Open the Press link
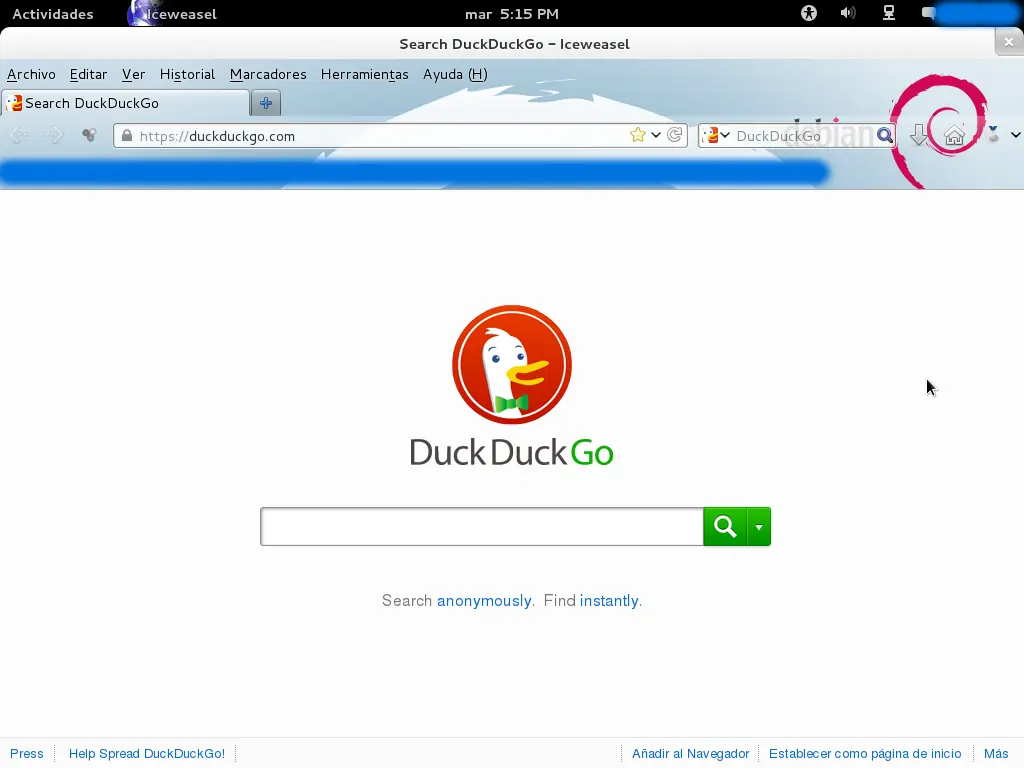1024x768 pixels. [27, 754]
